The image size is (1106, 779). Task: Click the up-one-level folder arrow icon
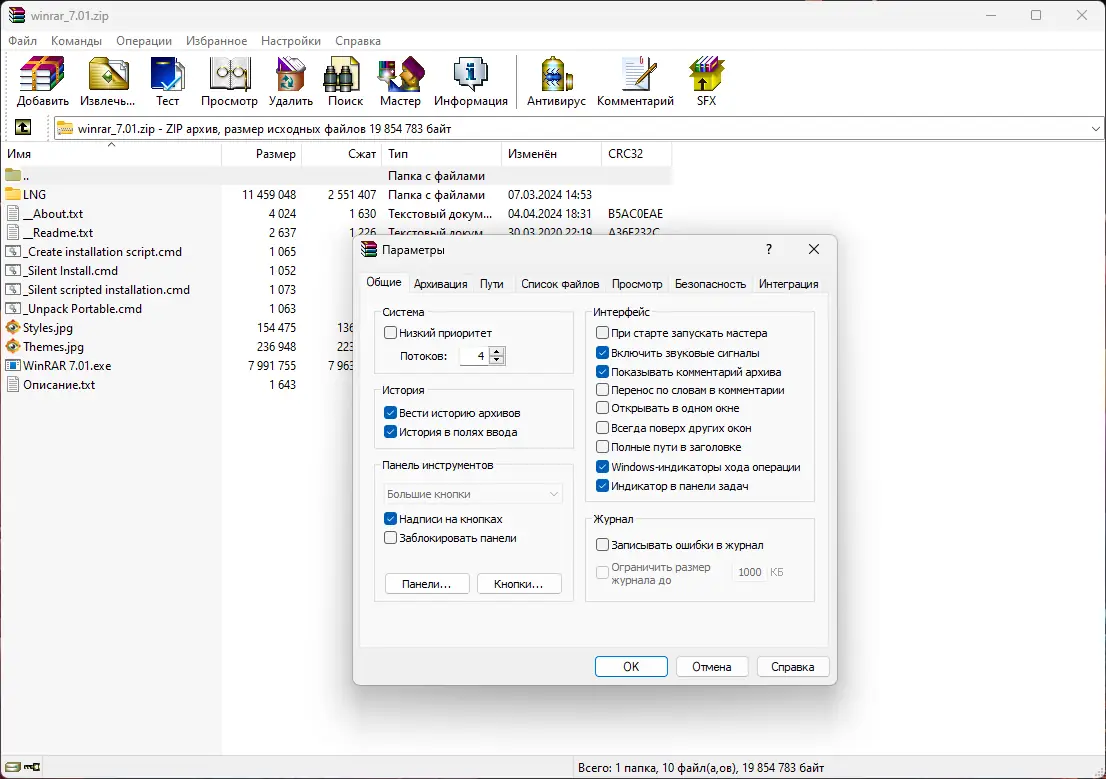[22, 128]
